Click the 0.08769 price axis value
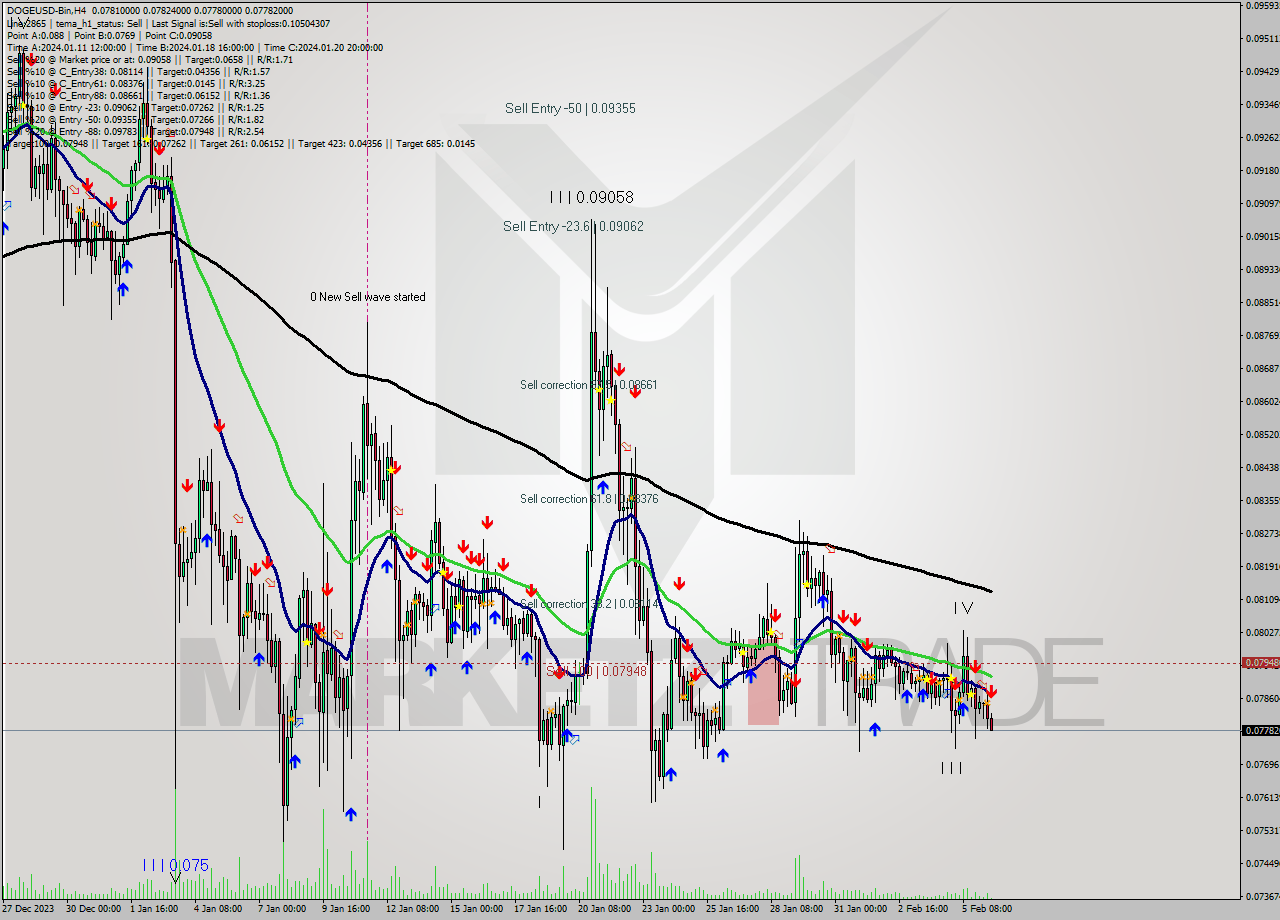Screen dimensions: 1280x920 1262,335
